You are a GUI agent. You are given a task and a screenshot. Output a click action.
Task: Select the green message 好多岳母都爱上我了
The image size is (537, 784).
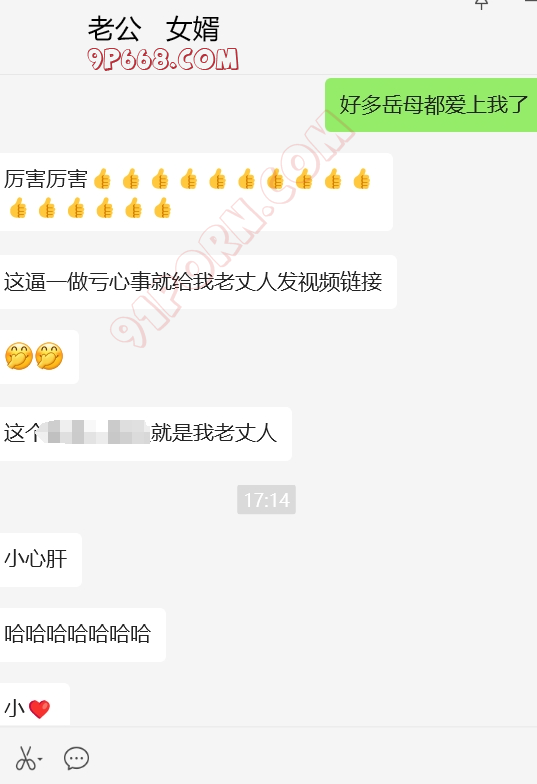point(431,105)
